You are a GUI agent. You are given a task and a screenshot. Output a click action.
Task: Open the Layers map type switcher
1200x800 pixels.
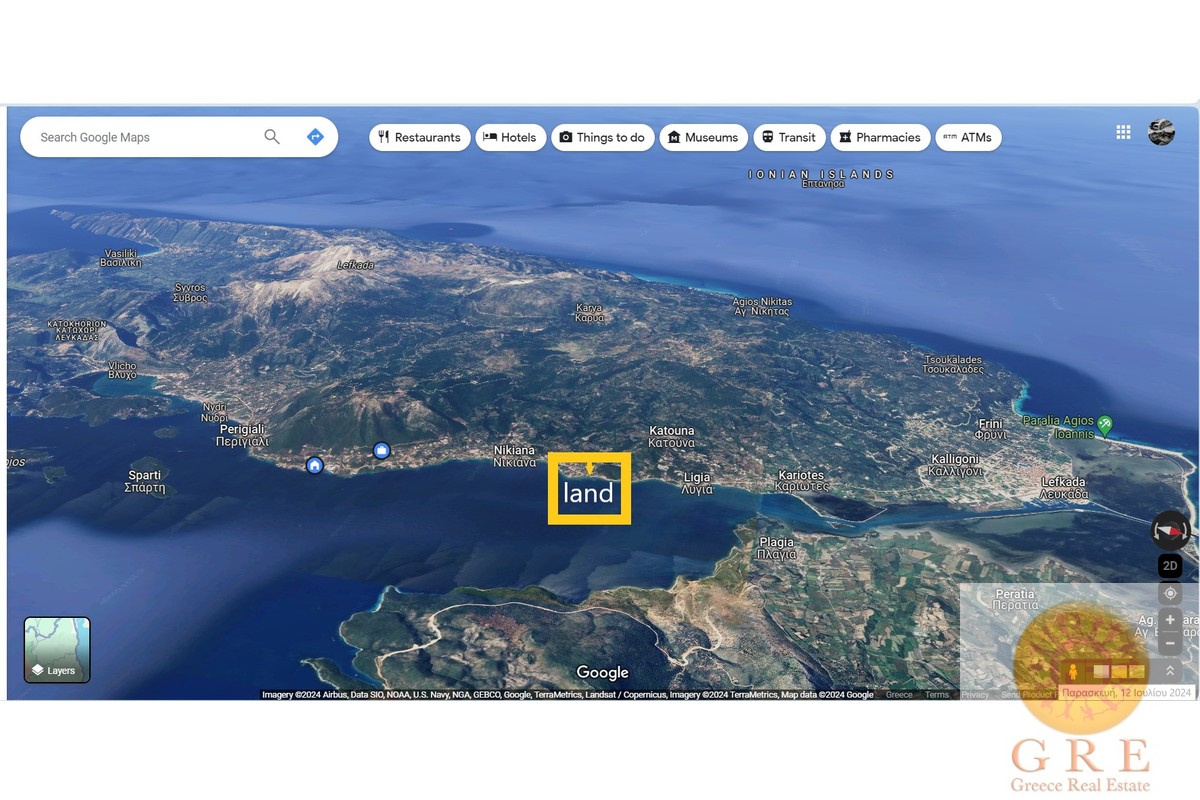point(57,650)
